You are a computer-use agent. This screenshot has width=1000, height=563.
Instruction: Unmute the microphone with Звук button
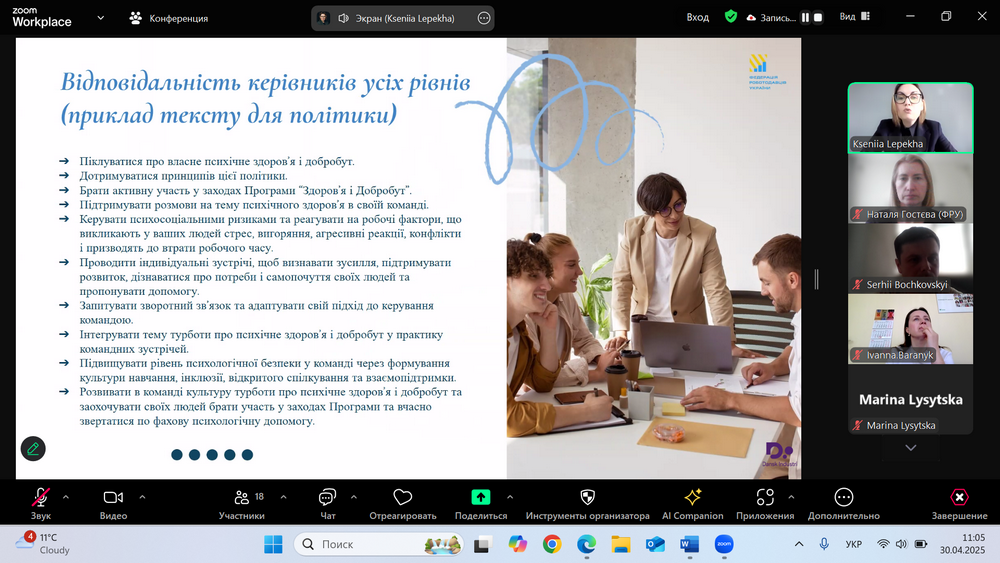(40, 498)
